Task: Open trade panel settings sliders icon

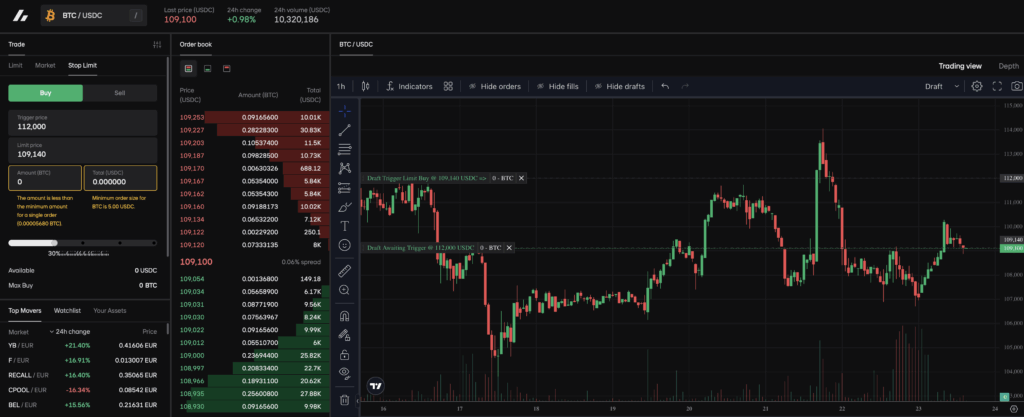Action: click(x=156, y=44)
